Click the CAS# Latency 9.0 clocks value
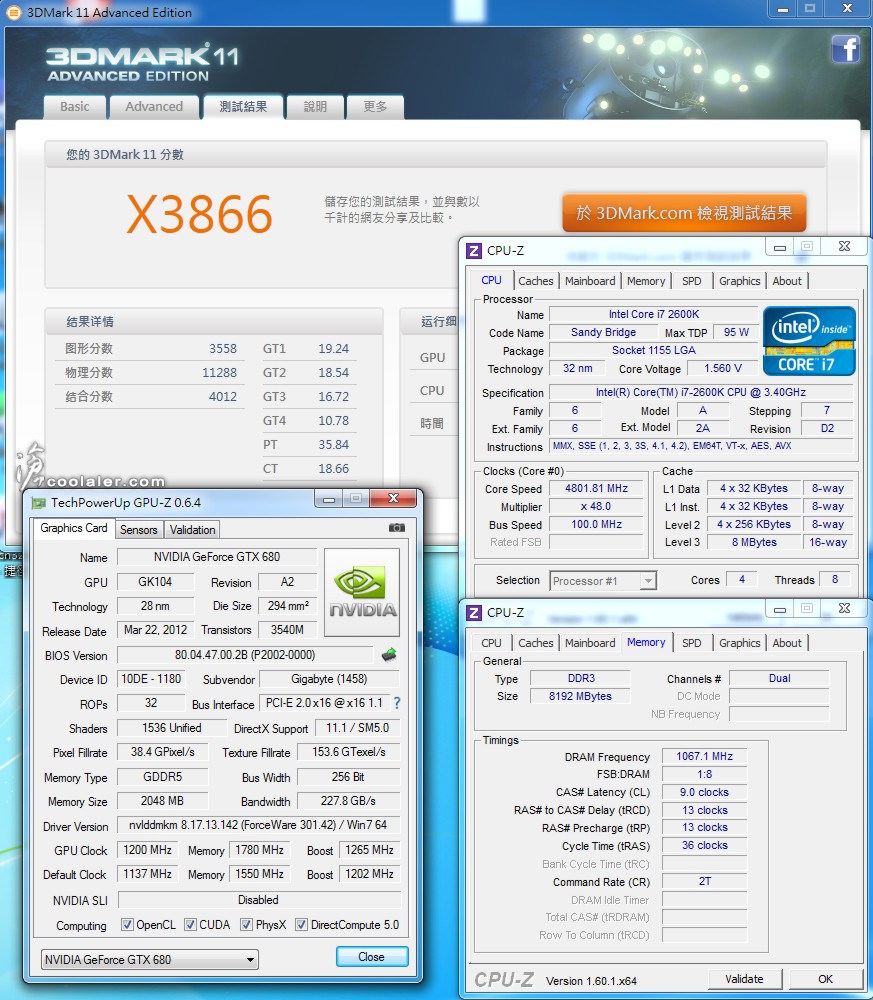This screenshot has width=873, height=1000. click(704, 792)
